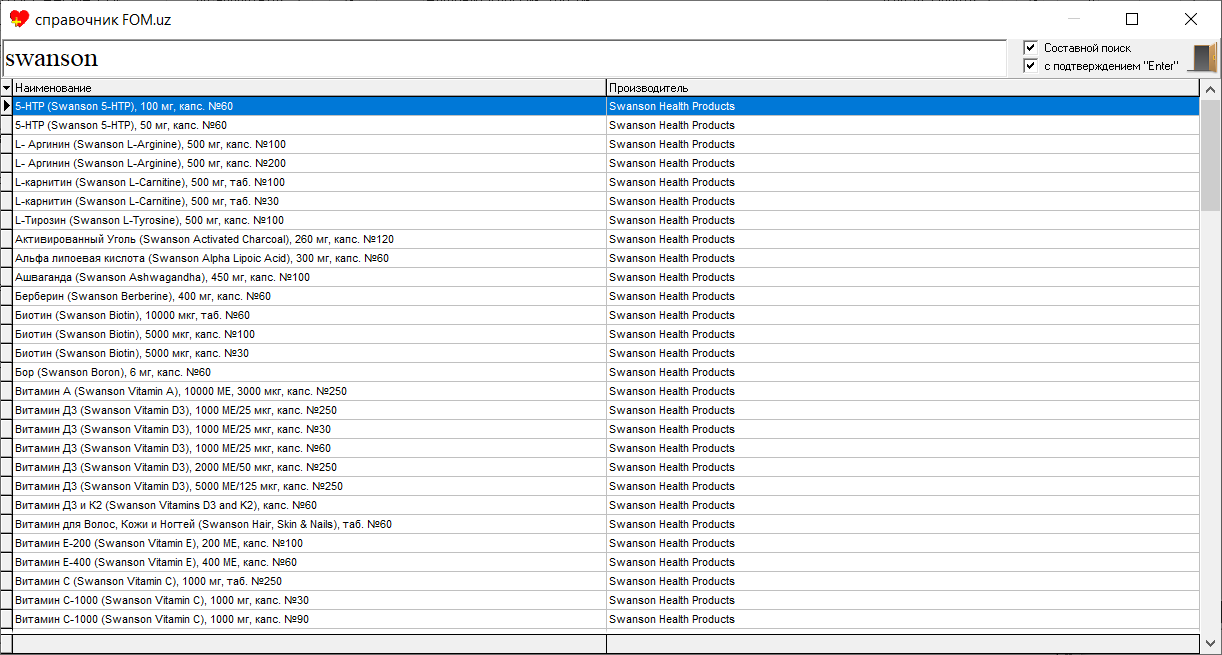The image size is (1222, 655).
Task: Click the row indicator of Ашваганда row
Action: [x=6, y=277]
